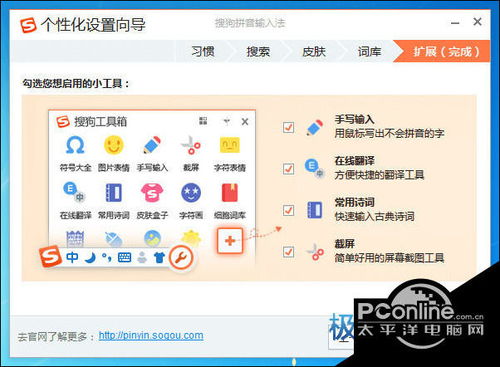Select the 扩展（完成）step tab
Screen dimensions: 500x367
(x=443, y=51)
